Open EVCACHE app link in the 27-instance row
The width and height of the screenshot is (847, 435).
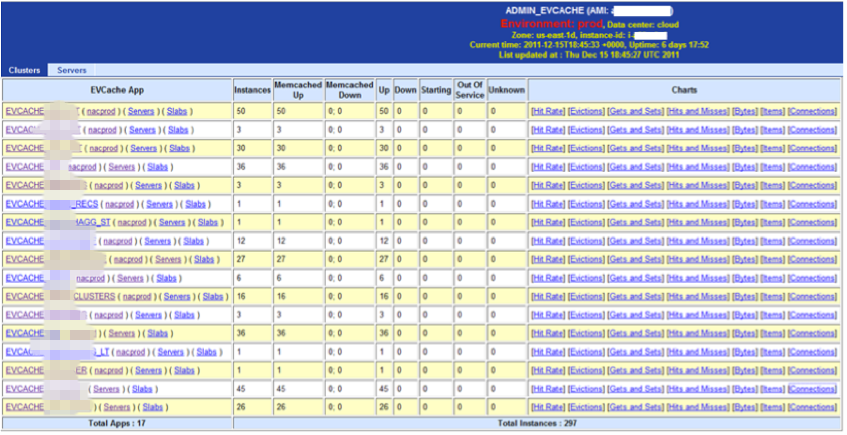(25, 259)
